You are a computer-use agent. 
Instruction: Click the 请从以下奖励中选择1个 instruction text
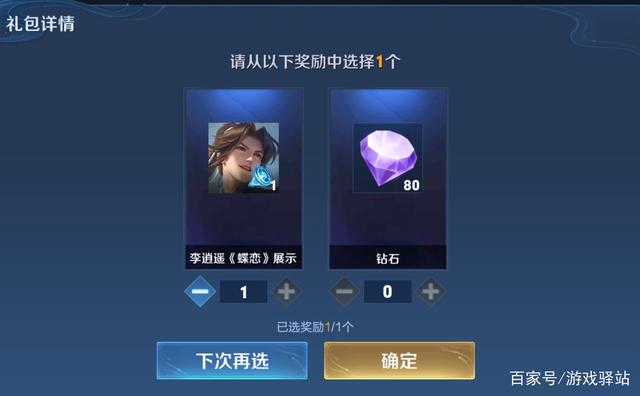click(315, 62)
